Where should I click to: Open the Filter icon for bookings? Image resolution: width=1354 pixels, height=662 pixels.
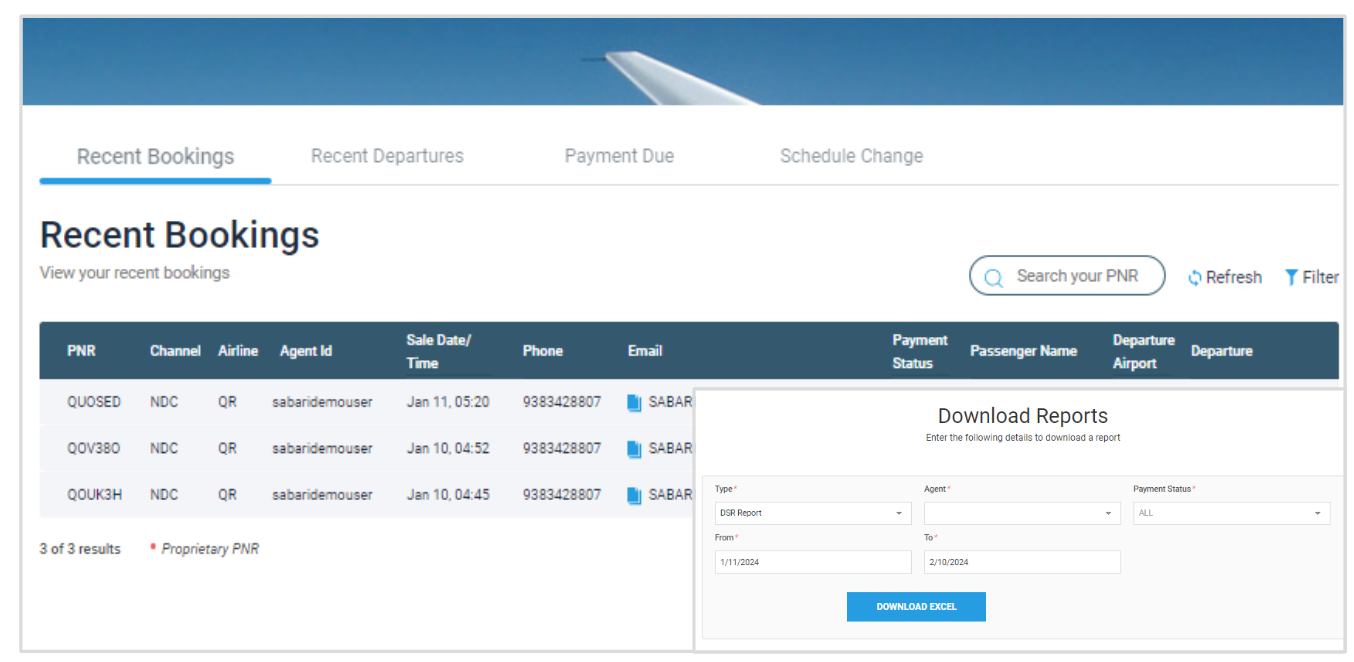pyautogui.click(x=1292, y=277)
